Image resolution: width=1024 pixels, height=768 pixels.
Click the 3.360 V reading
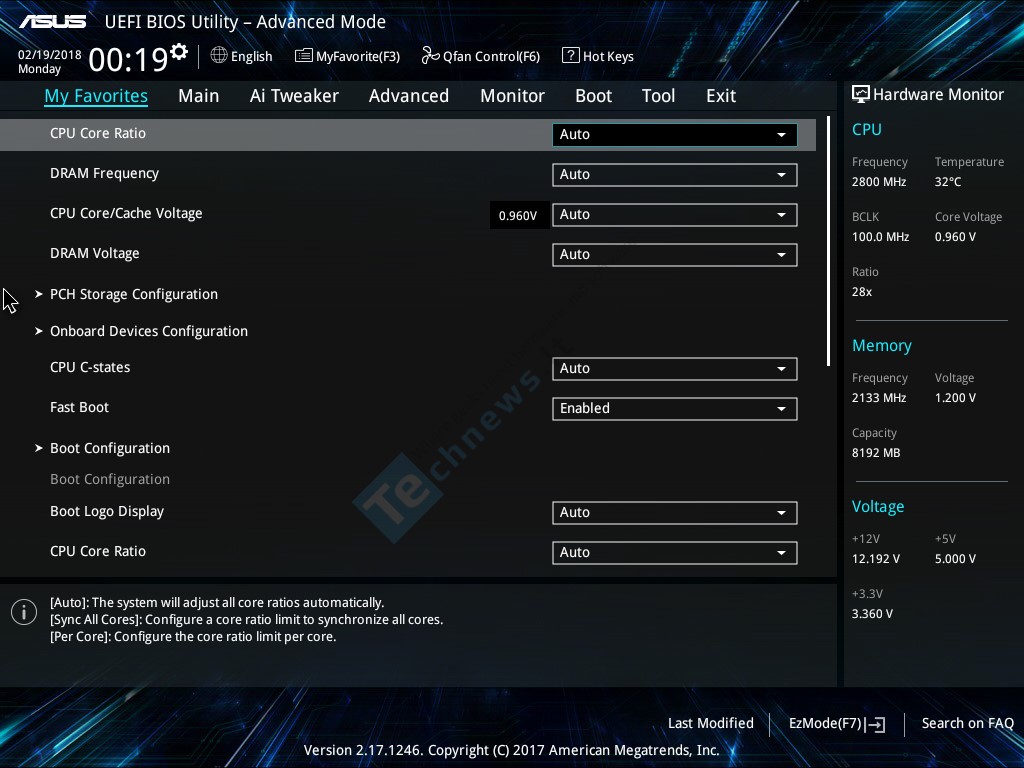pyautogui.click(x=872, y=614)
